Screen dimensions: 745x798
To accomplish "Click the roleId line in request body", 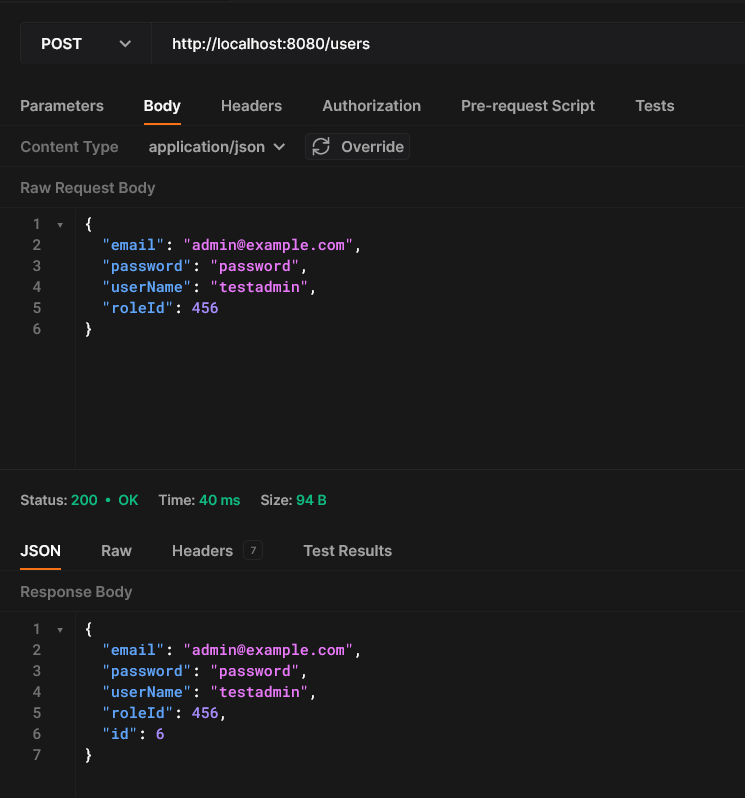I will 160,309.
